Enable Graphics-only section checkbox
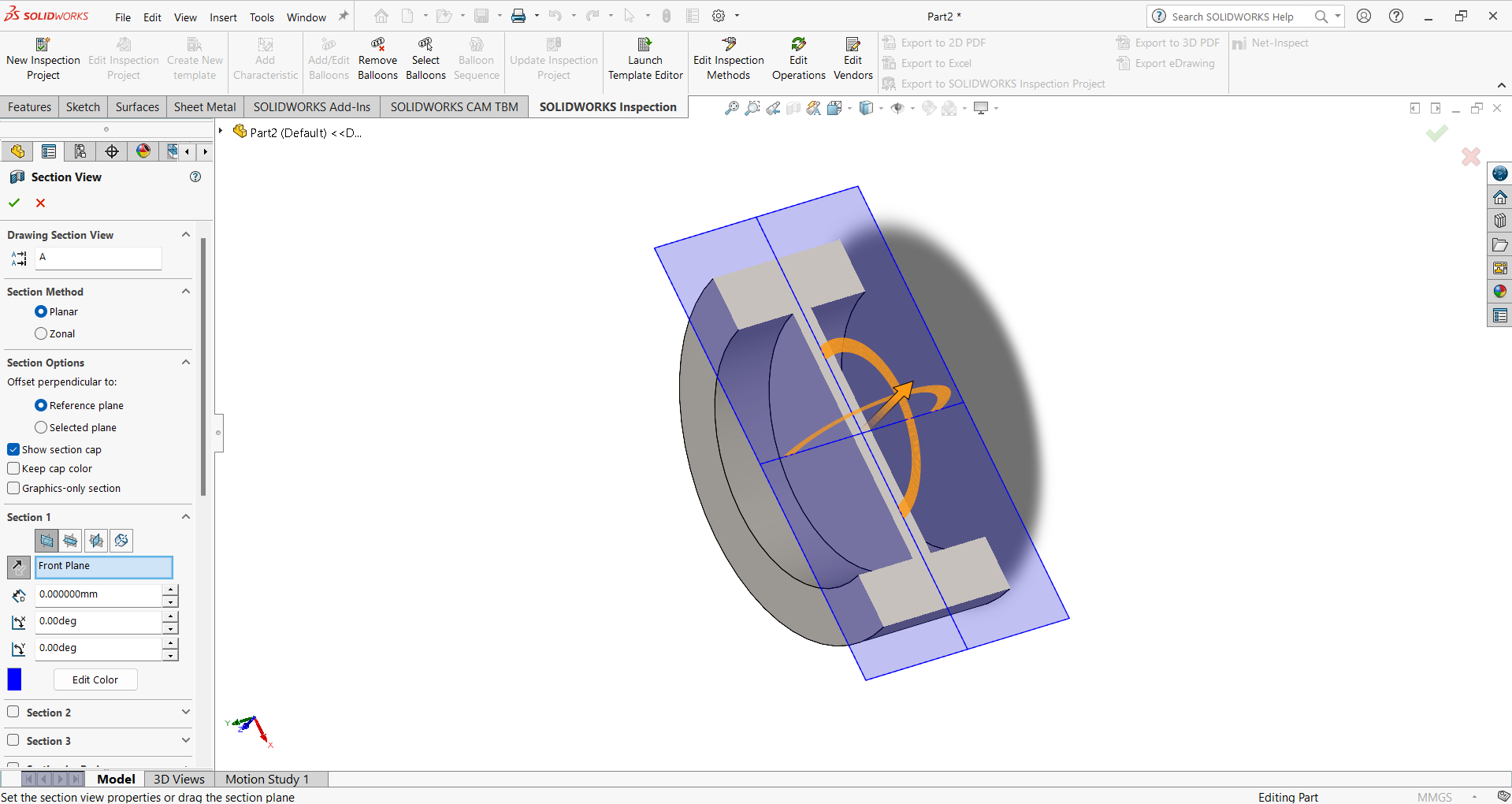Image resolution: width=1512 pixels, height=804 pixels. pos(13,489)
